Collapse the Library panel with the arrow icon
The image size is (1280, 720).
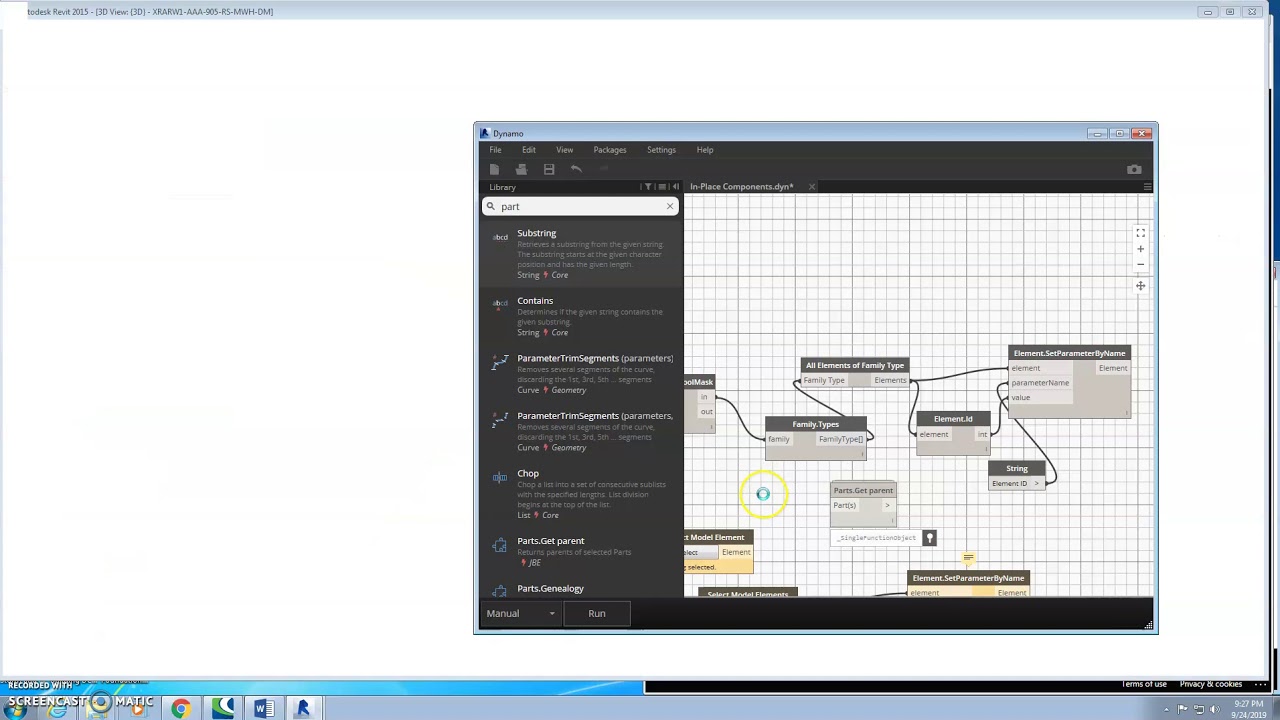tap(676, 187)
